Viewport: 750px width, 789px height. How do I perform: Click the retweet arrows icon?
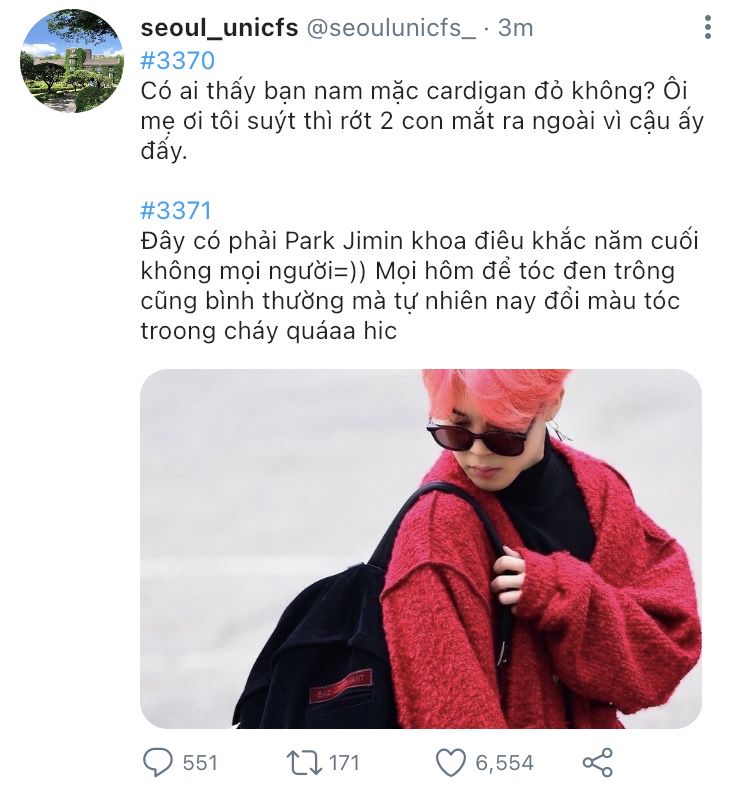pos(304,762)
